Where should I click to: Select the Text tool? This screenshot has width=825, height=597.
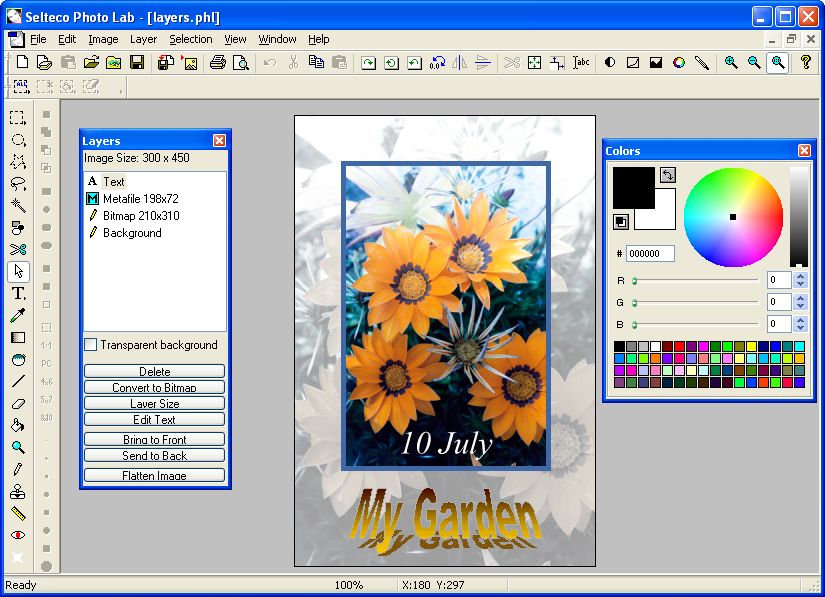pyautogui.click(x=17, y=293)
